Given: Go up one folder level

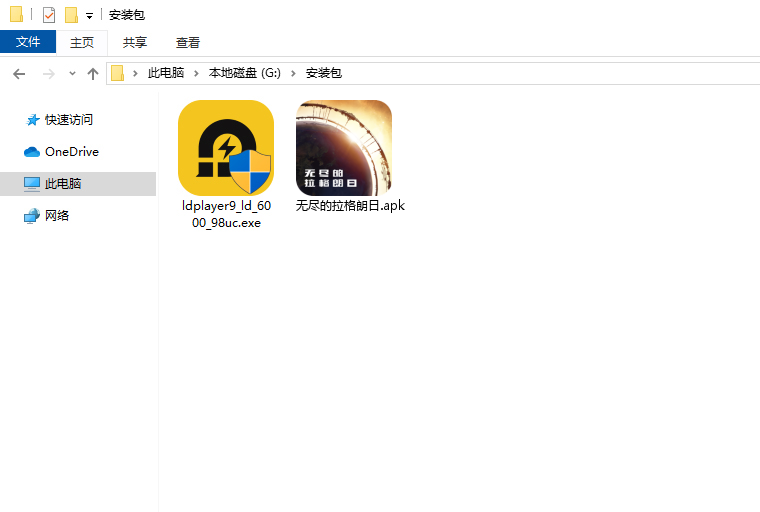Looking at the screenshot, I should (x=93, y=74).
